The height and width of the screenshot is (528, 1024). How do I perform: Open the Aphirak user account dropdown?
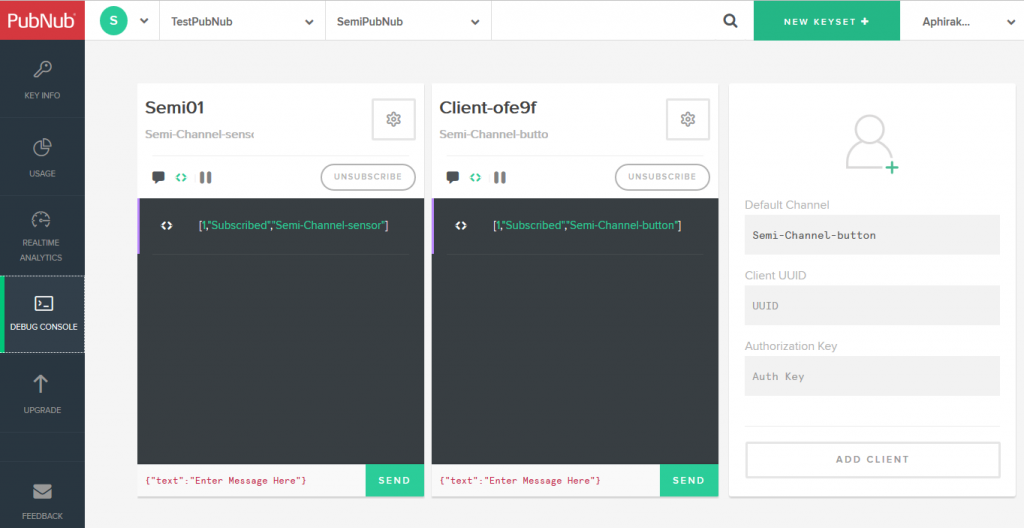(960, 21)
